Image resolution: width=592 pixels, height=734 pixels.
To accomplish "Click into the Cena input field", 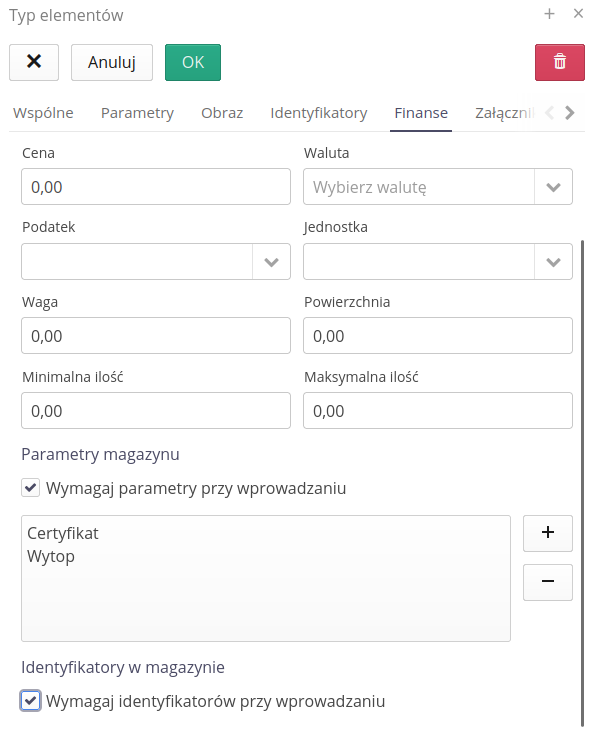I will pyautogui.click(x=156, y=187).
